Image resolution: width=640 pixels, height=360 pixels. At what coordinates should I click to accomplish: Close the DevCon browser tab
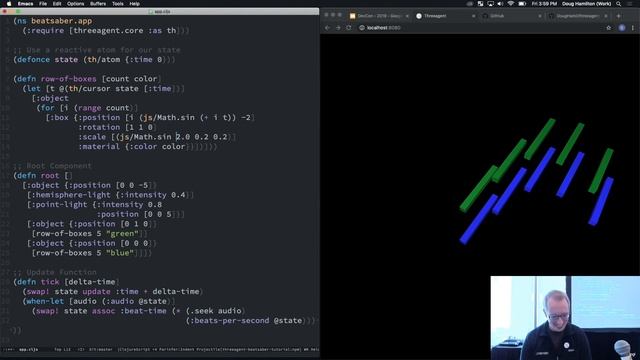407,16
